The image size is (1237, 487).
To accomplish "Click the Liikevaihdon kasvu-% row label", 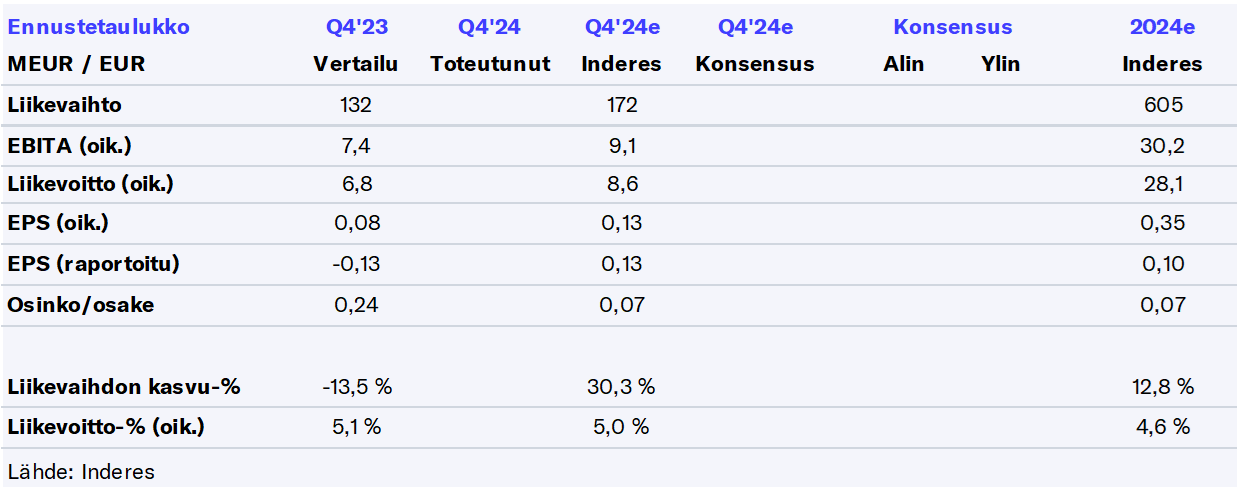I will pyautogui.click(x=123, y=387).
